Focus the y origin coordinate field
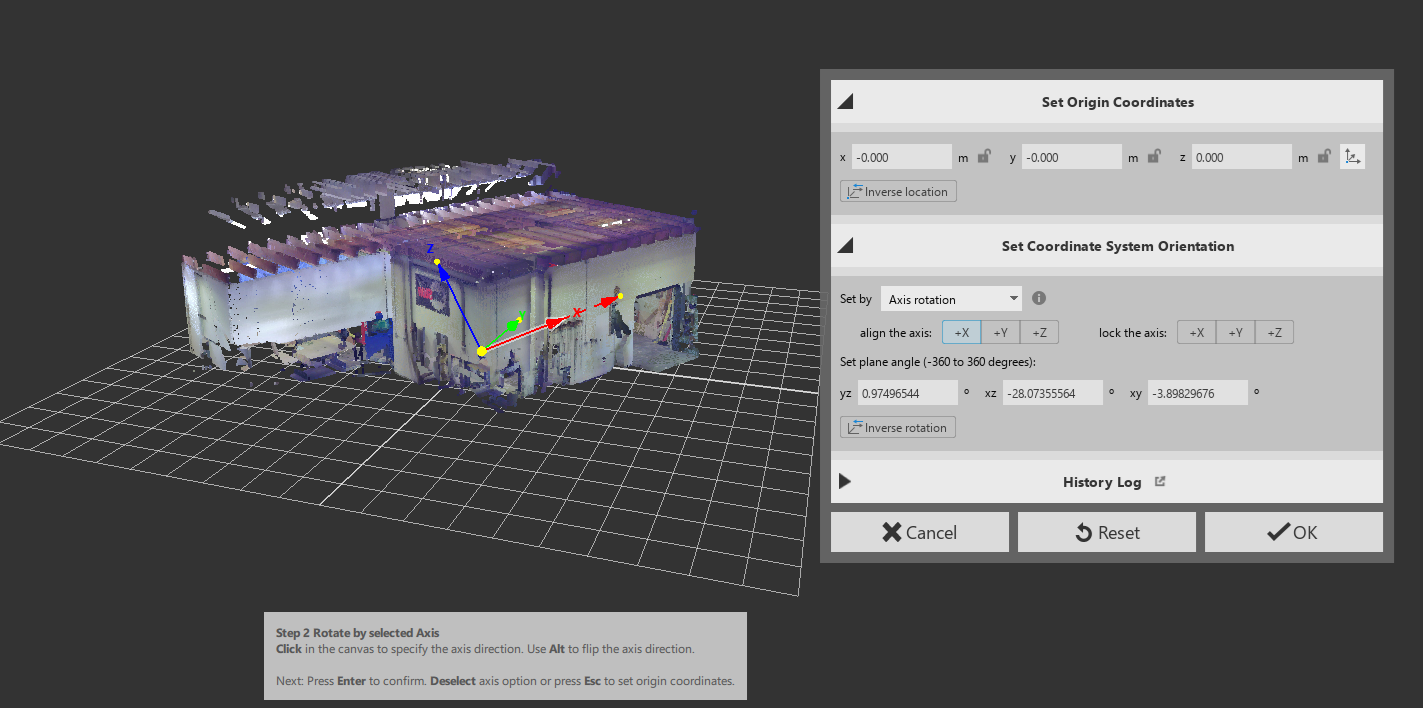The image size is (1423, 708). pos(1072,157)
